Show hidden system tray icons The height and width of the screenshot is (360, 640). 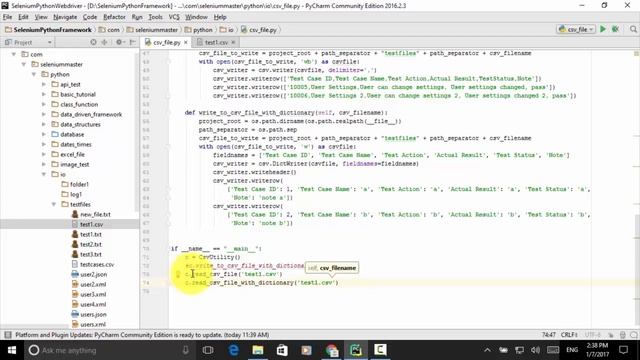[487, 350]
